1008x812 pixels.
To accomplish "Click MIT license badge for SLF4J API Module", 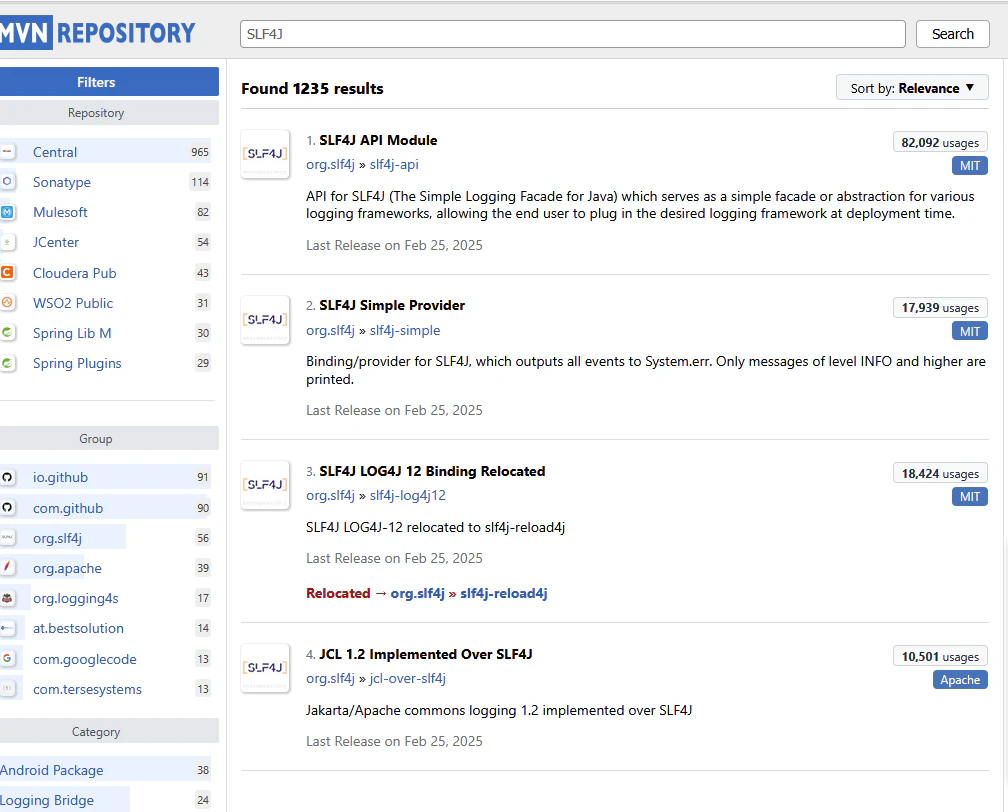I will point(969,166).
